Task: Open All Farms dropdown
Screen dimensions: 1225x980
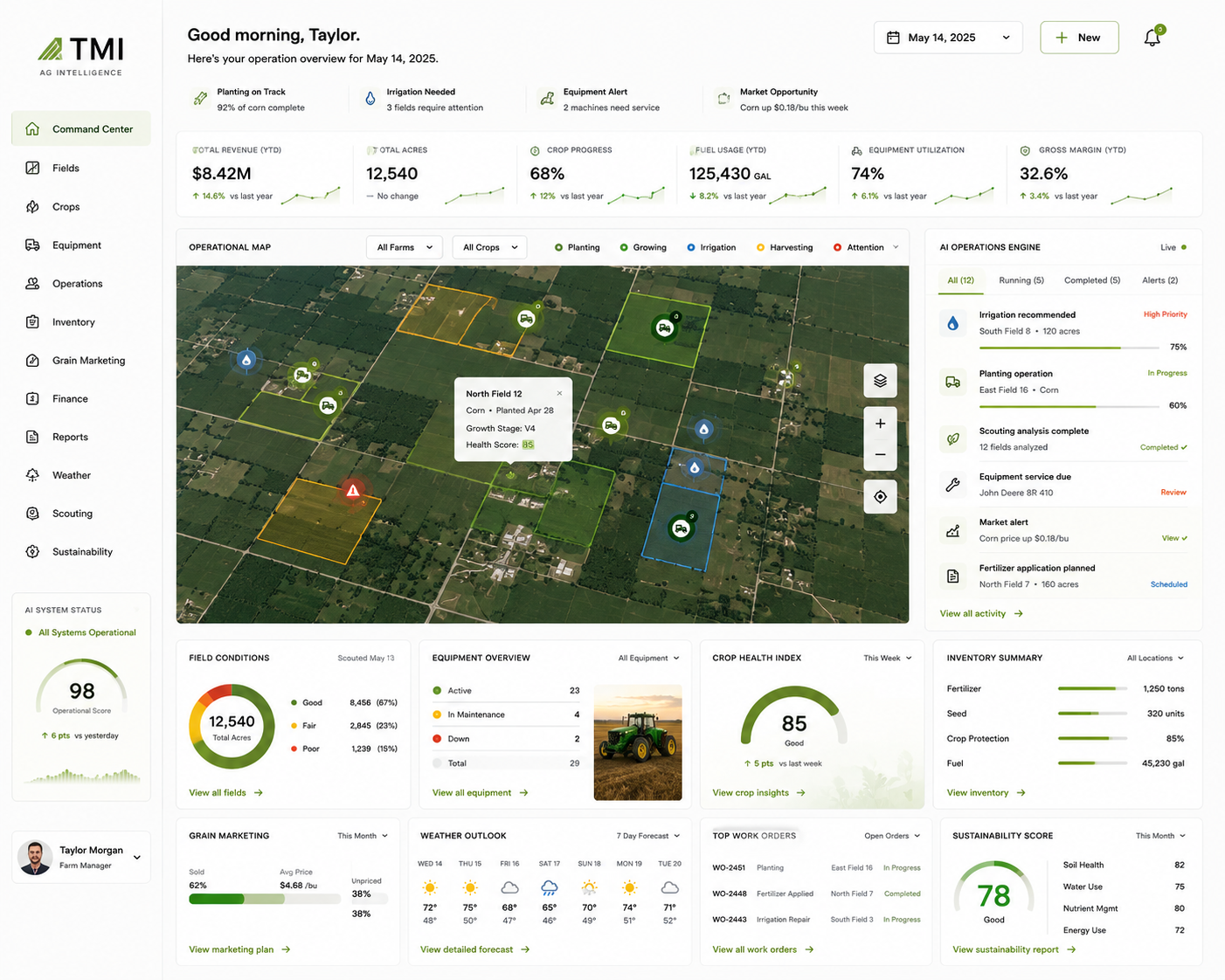Action: 405,247
